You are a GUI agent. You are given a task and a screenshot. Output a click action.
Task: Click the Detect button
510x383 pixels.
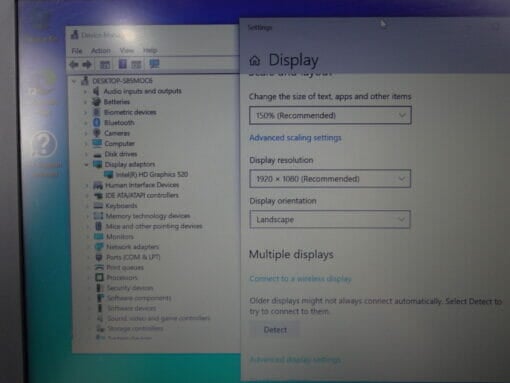(275, 330)
